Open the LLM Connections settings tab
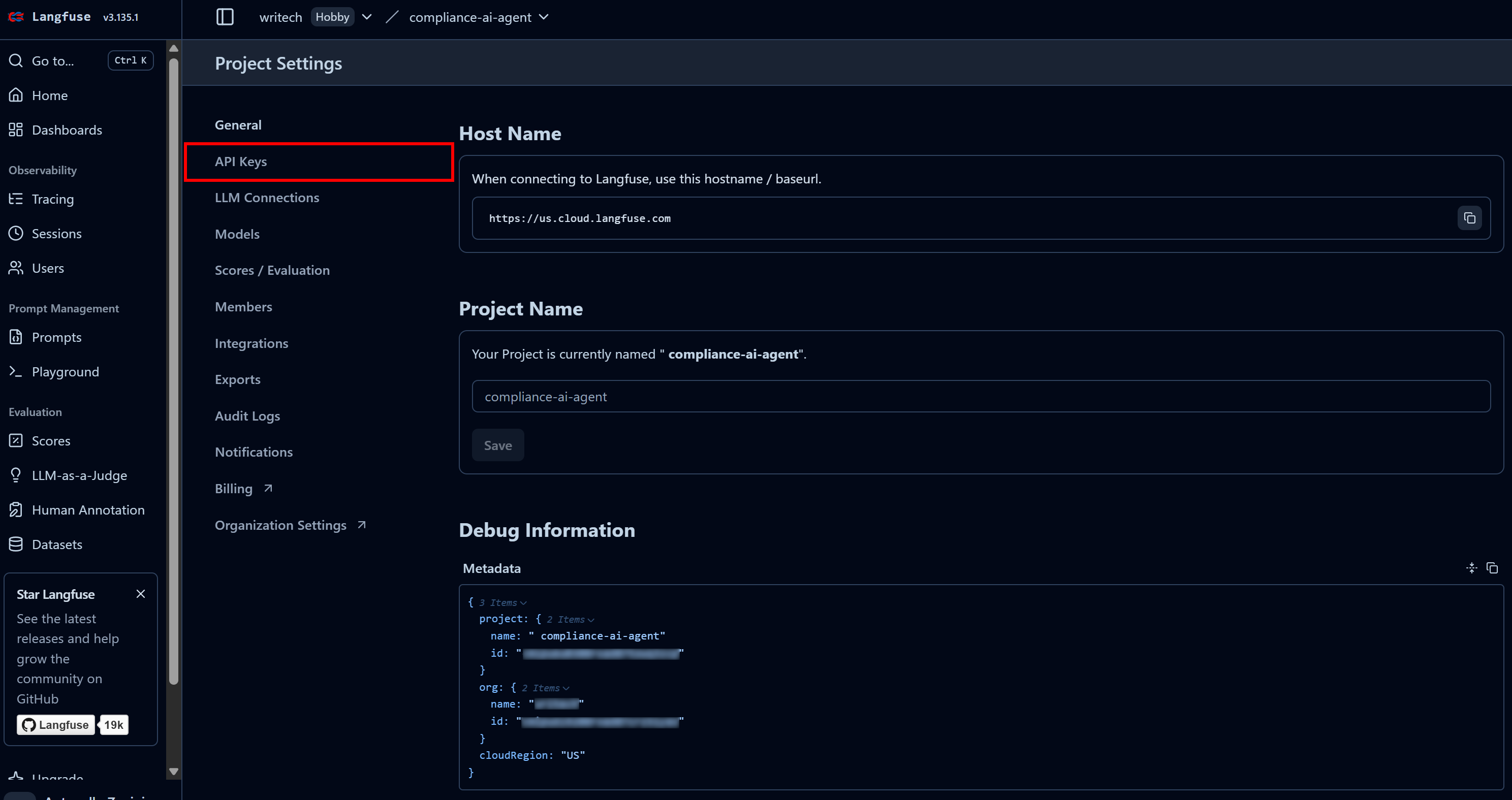 coord(267,197)
